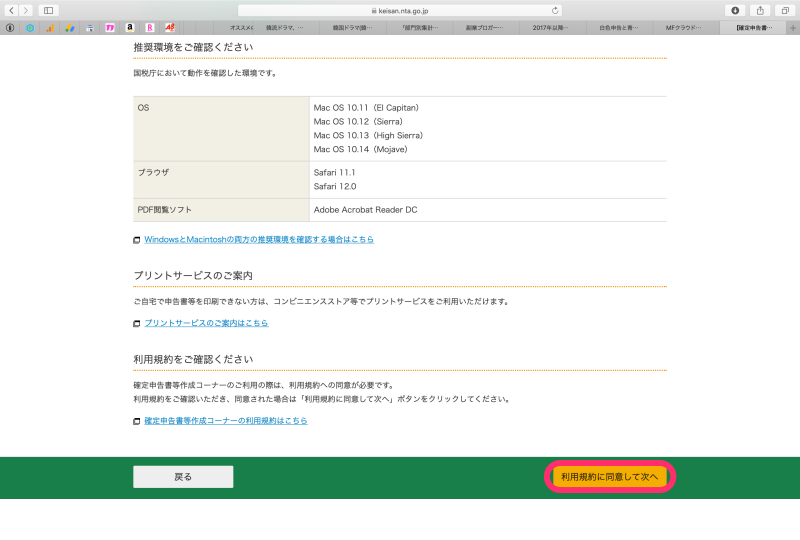This screenshot has height=540, width=800.
Task: Open 確定申告書等作成コーナーの利用規約 link
Action: tap(226, 421)
